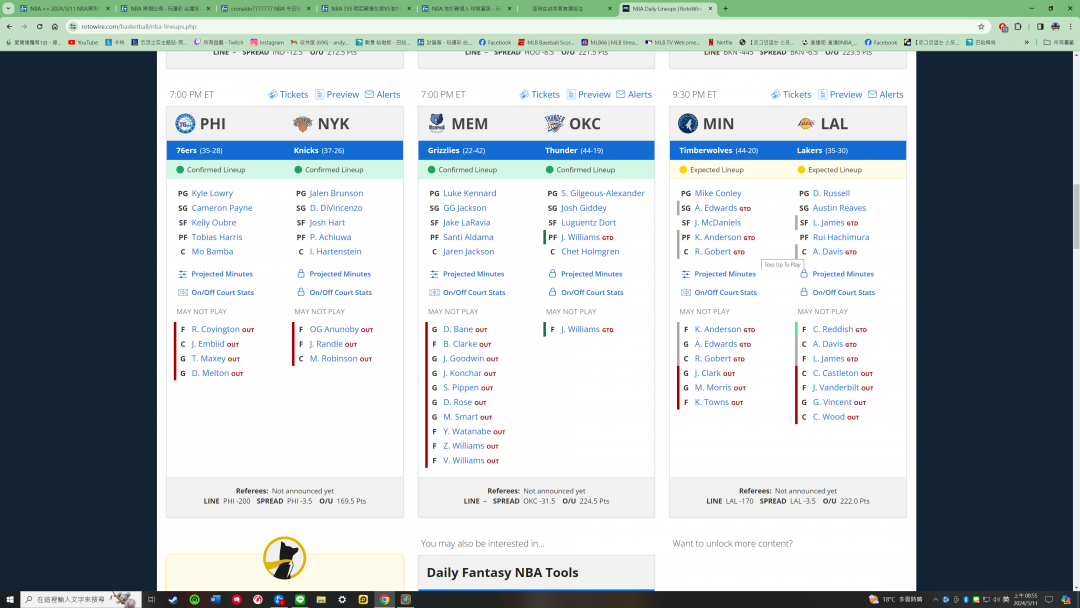Show hidden system tray icons chevron
Image resolution: width=1080 pixels, height=608 pixels.
coord(935,600)
